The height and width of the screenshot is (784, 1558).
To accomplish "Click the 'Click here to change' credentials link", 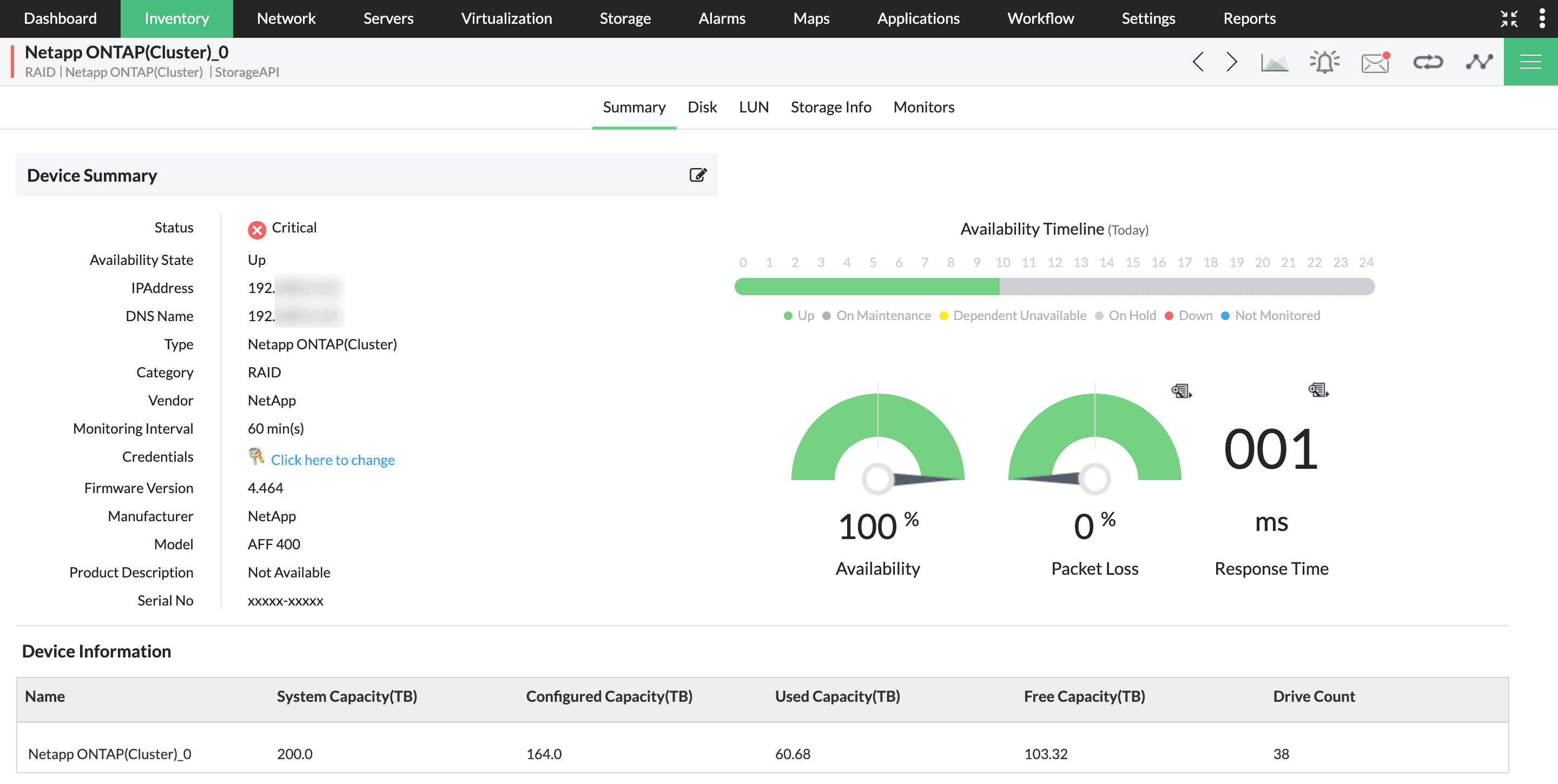I will point(333,460).
